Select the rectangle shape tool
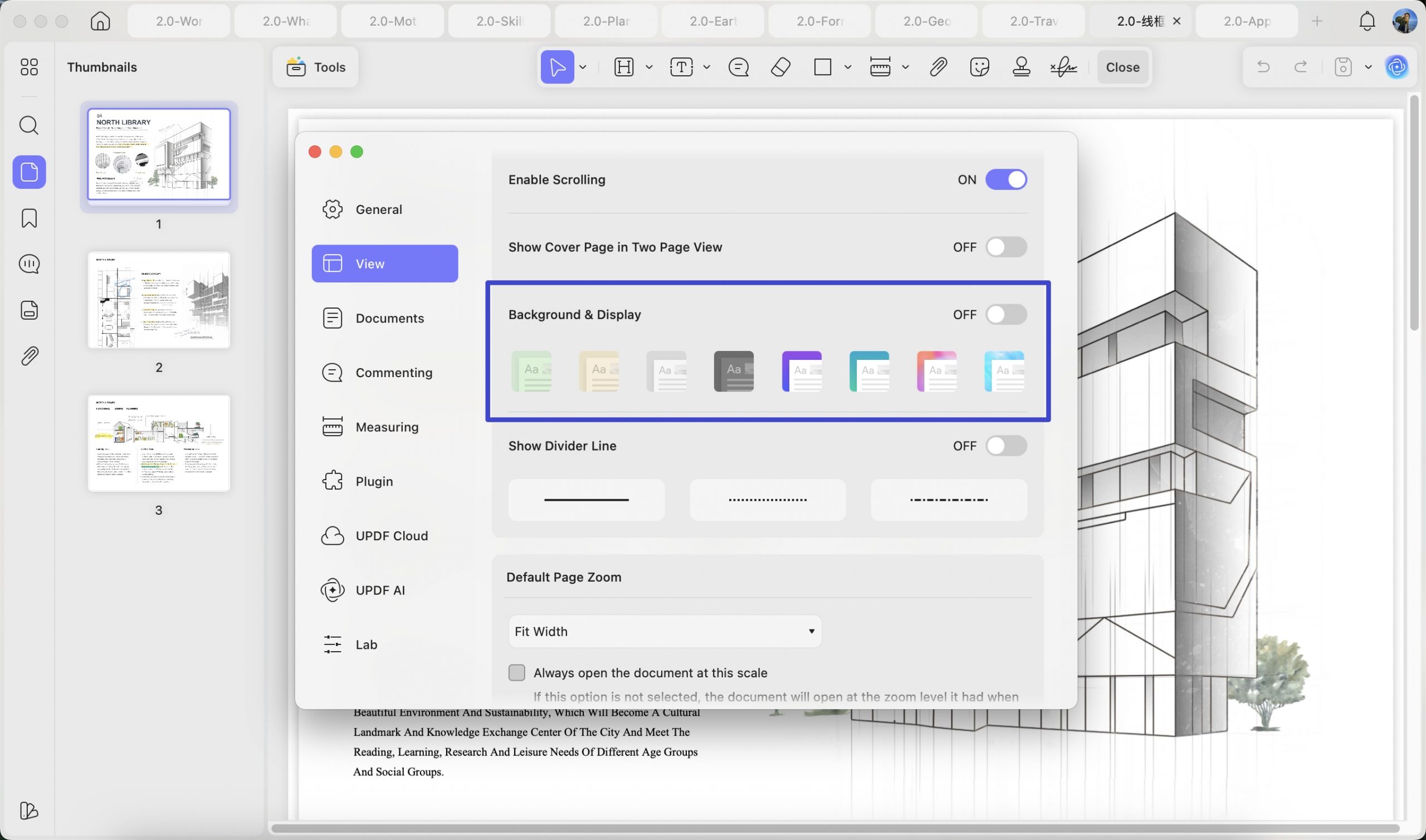Image resolution: width=1426 pixels, height=840 pixels. coord(822,67)
